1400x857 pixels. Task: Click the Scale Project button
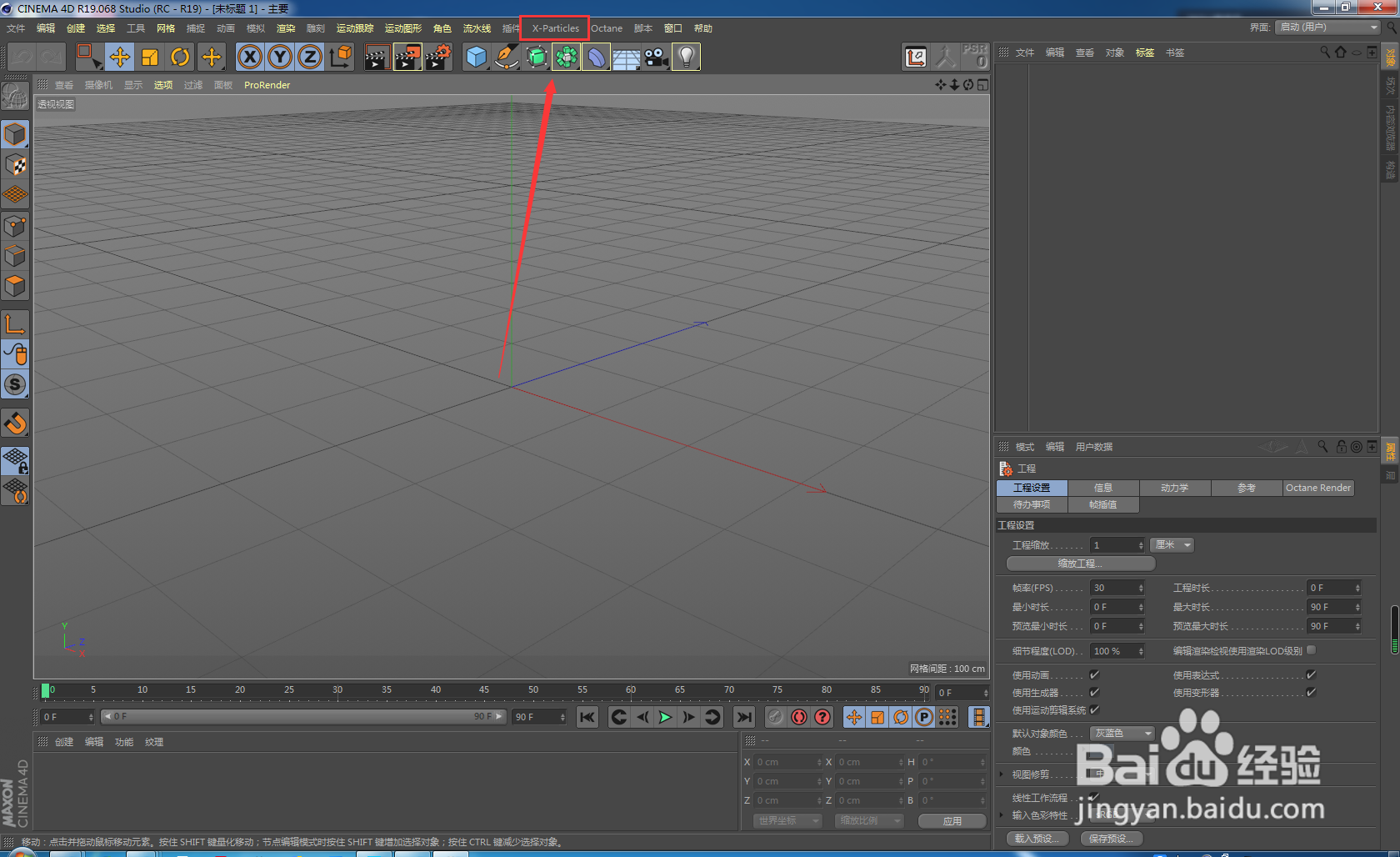[1080, 564]
